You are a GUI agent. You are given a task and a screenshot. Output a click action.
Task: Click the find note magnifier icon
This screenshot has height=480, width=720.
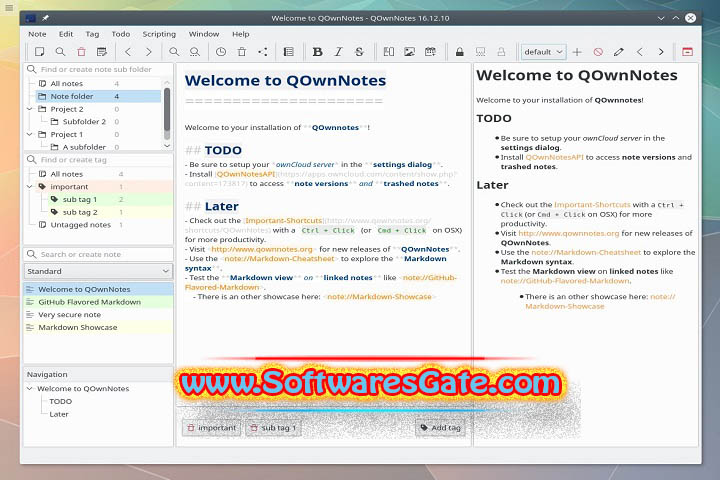pos(60,52)
